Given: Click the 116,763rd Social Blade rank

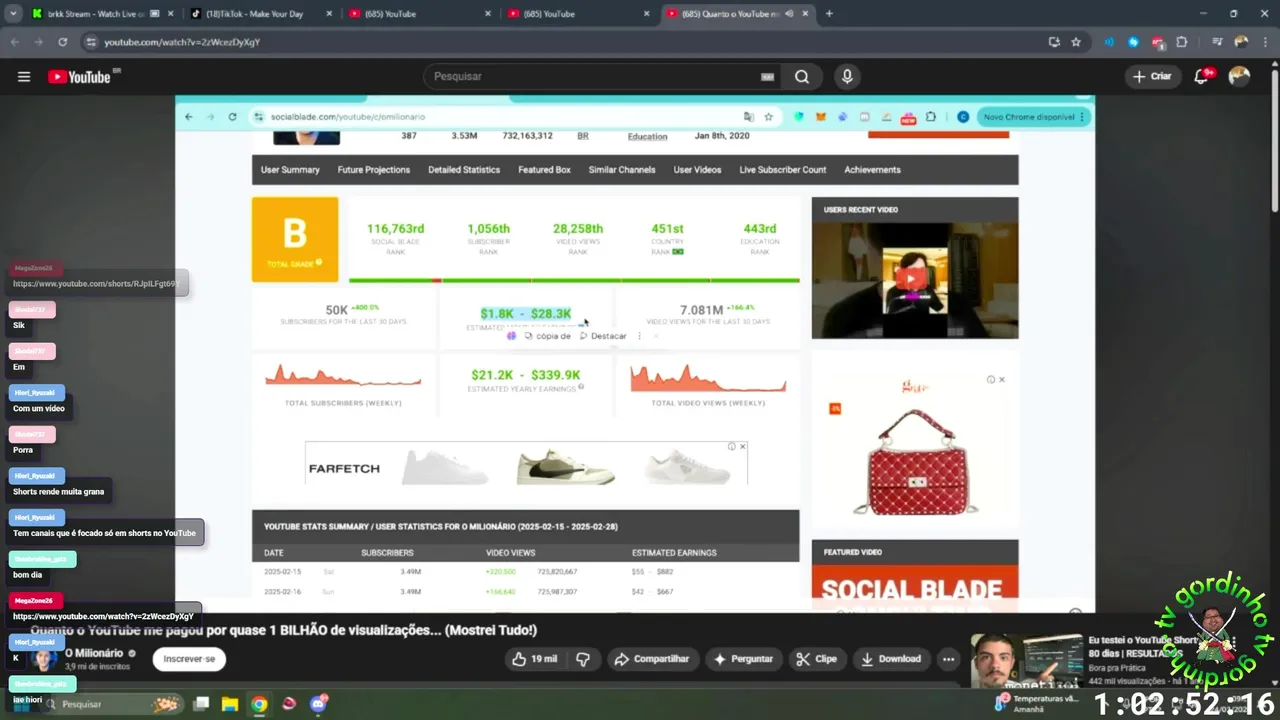Looking at the screenshot, I should (x=395, y=229).
